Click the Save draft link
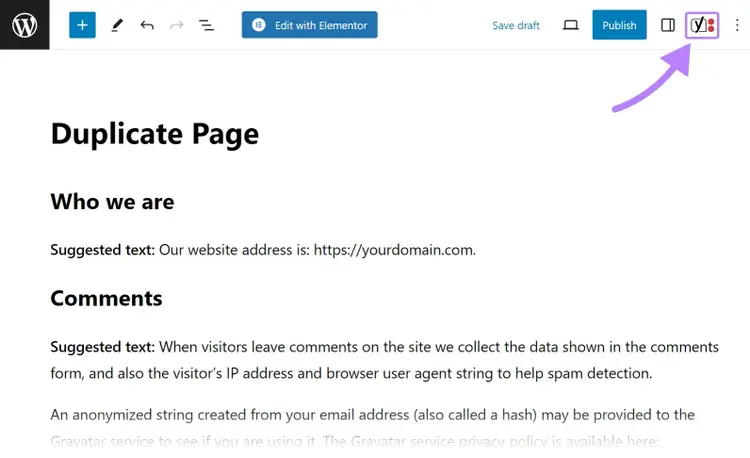The width and height of the screenshot is (750, 458). pos(516,25)
